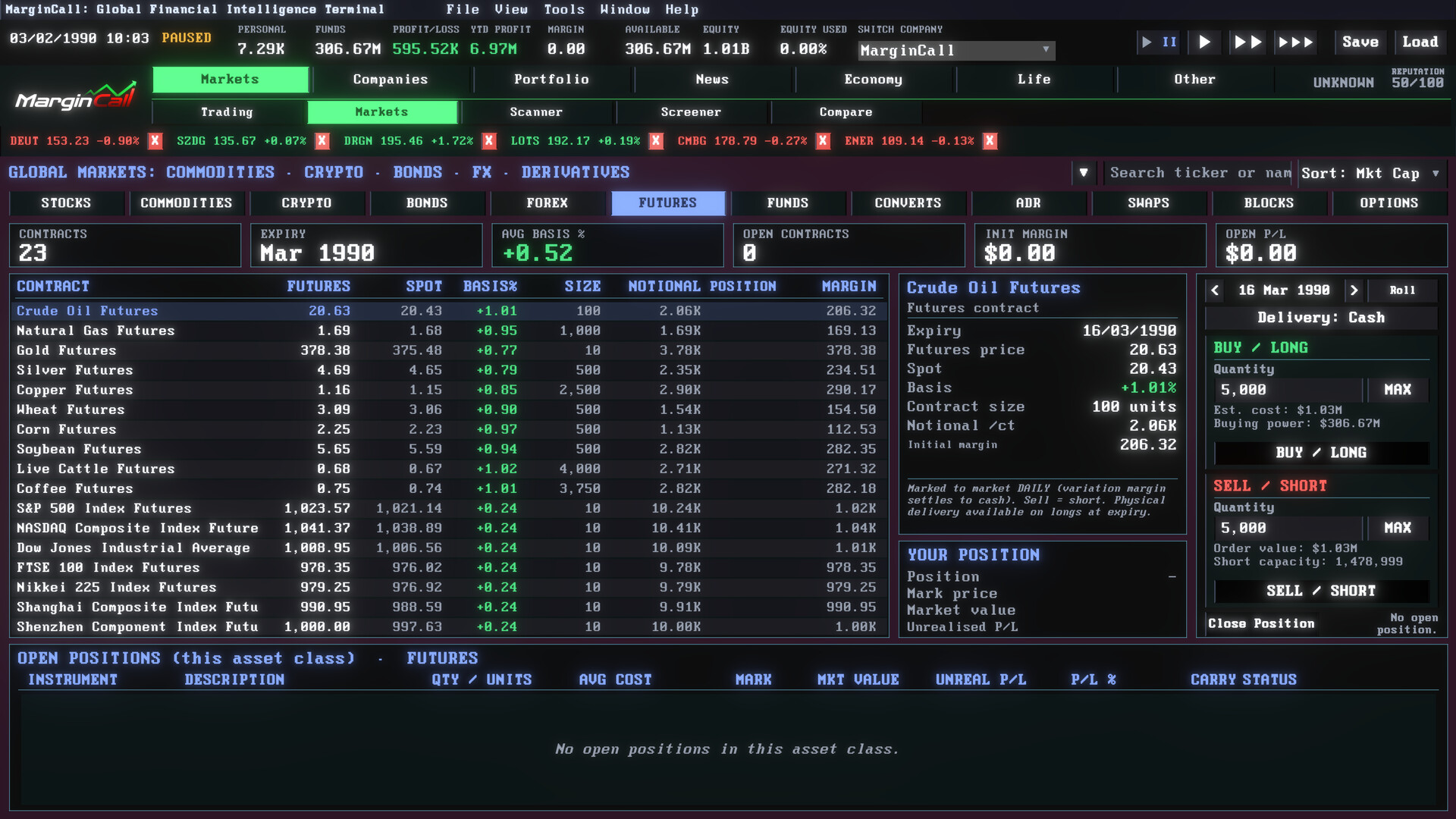
Task: Go to next futures expiry date
Action: click(x=1354, y=290)
